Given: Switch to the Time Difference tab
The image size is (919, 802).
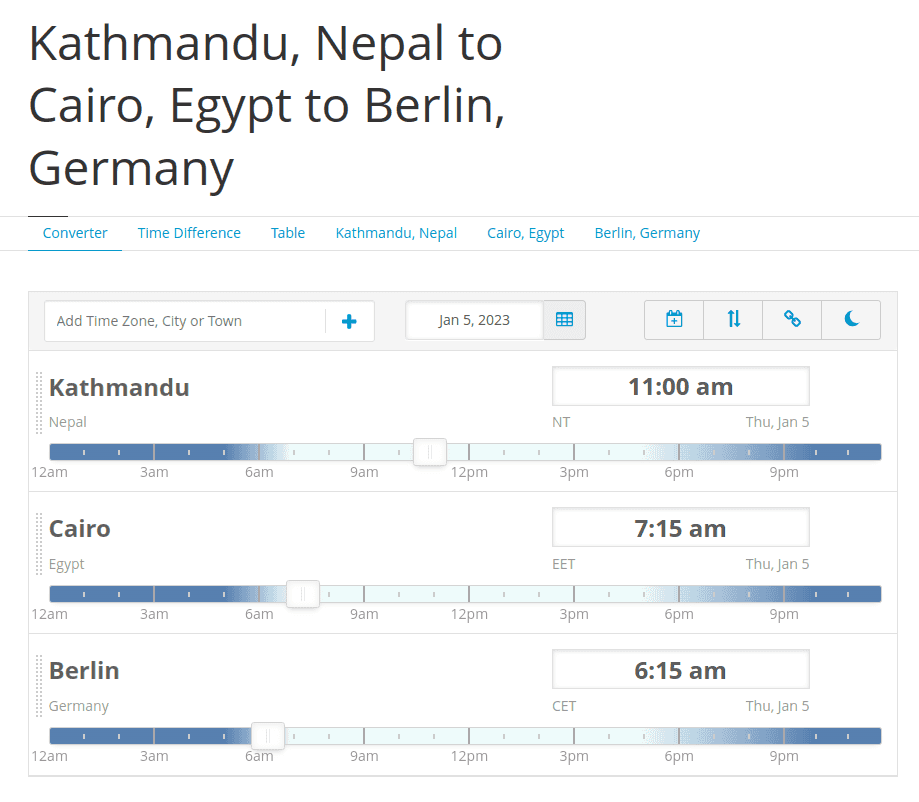Looking at the screenshot, I should [x=189, y=233].
